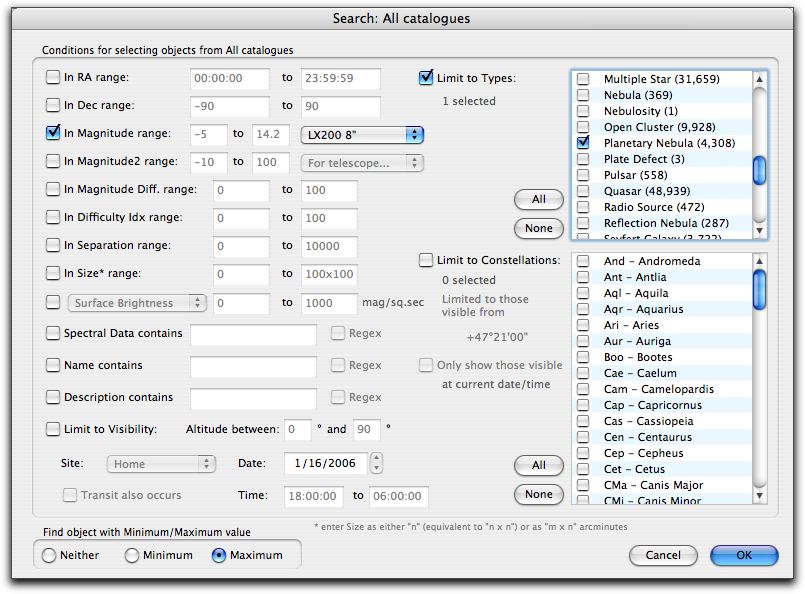This screenshot has height=594, width=805.
Task: Check Limit to Constellations option
Action: (x=426, y=261)
